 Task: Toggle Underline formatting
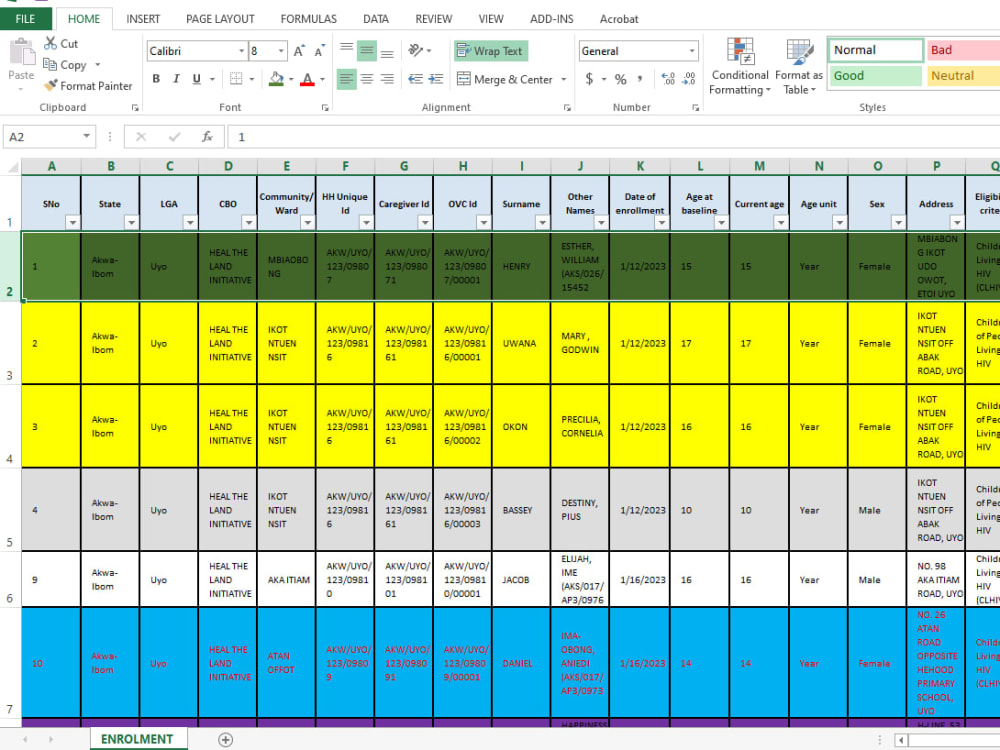(x=196, y=79)
